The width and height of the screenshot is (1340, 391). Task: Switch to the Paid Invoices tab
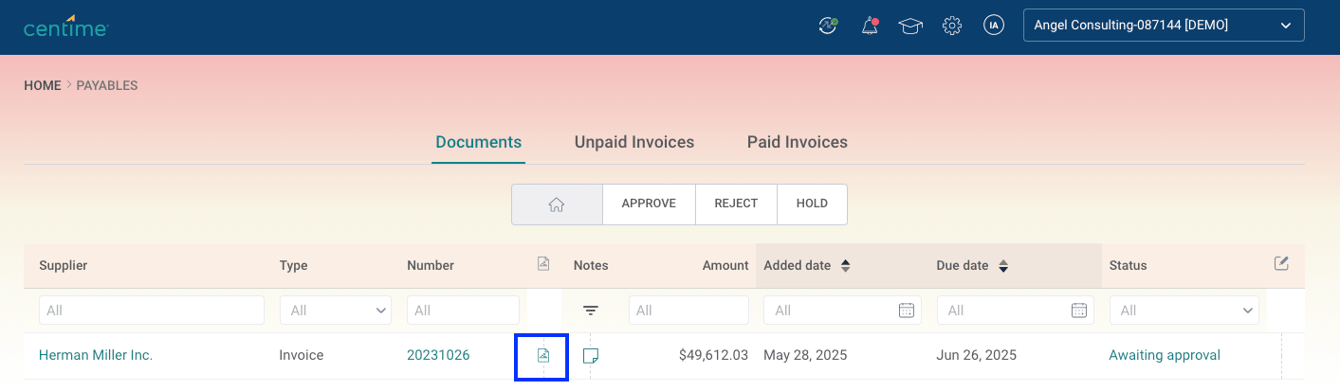pos(797,142)
